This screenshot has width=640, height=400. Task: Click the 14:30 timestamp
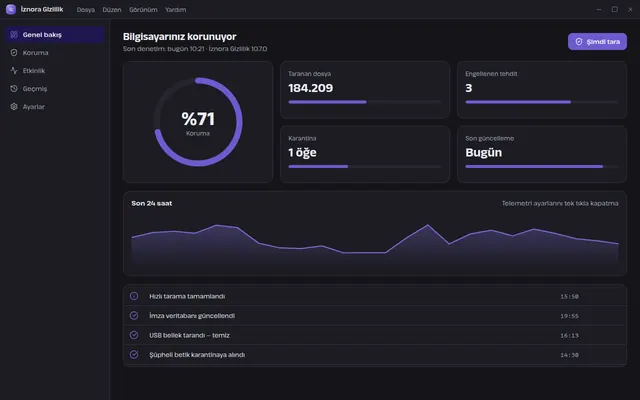click(569, 355)
